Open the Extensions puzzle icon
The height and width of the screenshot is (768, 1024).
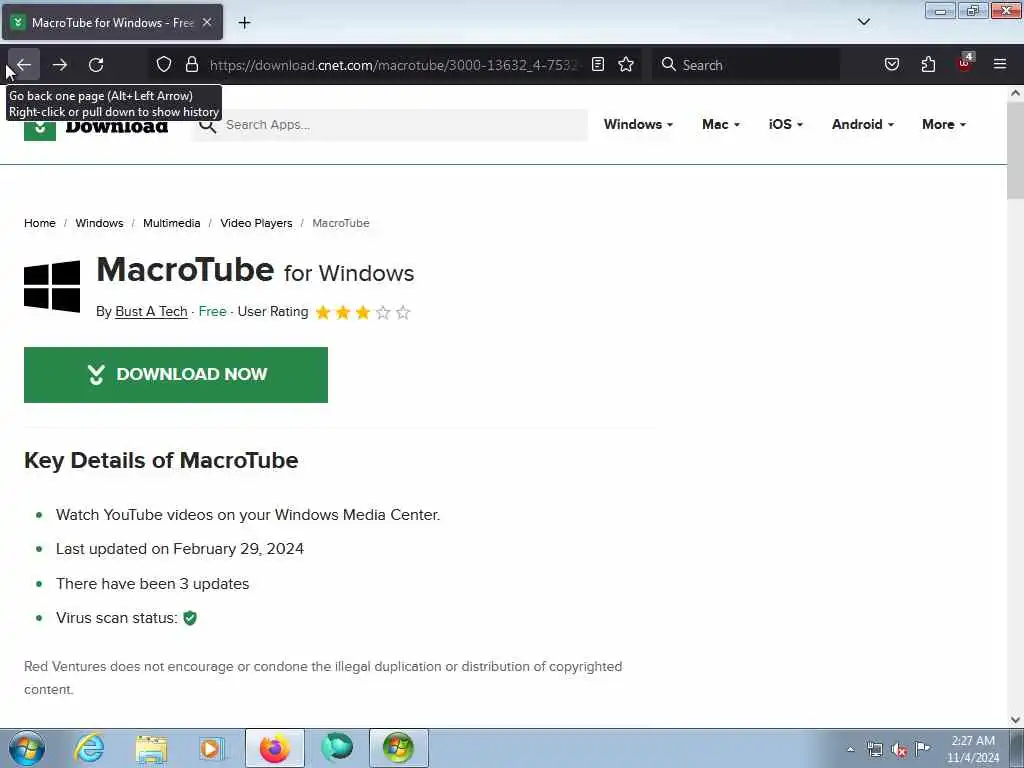928,64
